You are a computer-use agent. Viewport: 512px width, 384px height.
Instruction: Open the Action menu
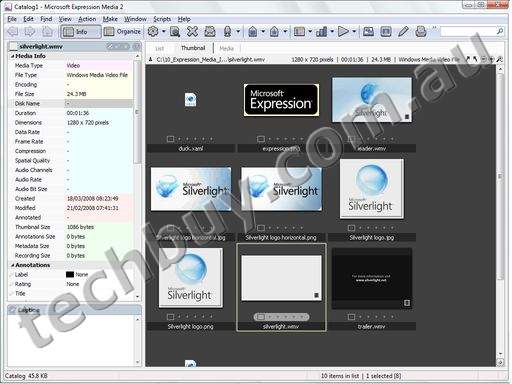[87, 19]
